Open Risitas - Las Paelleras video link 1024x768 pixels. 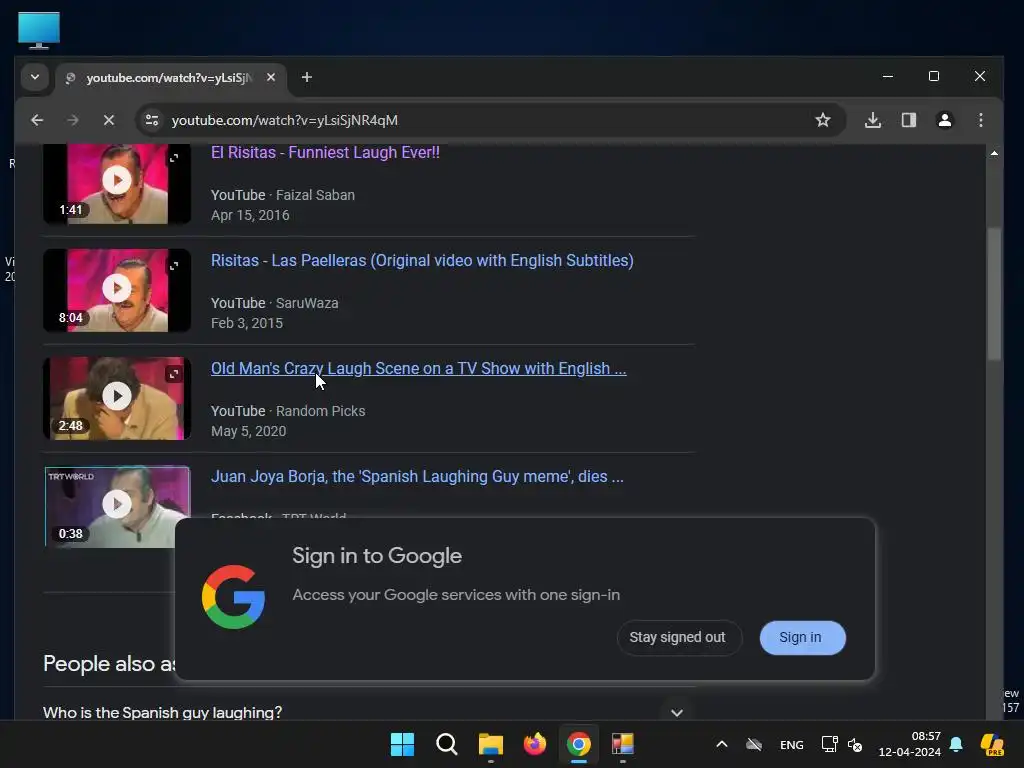pyautogui.click(x=422, y=261)
